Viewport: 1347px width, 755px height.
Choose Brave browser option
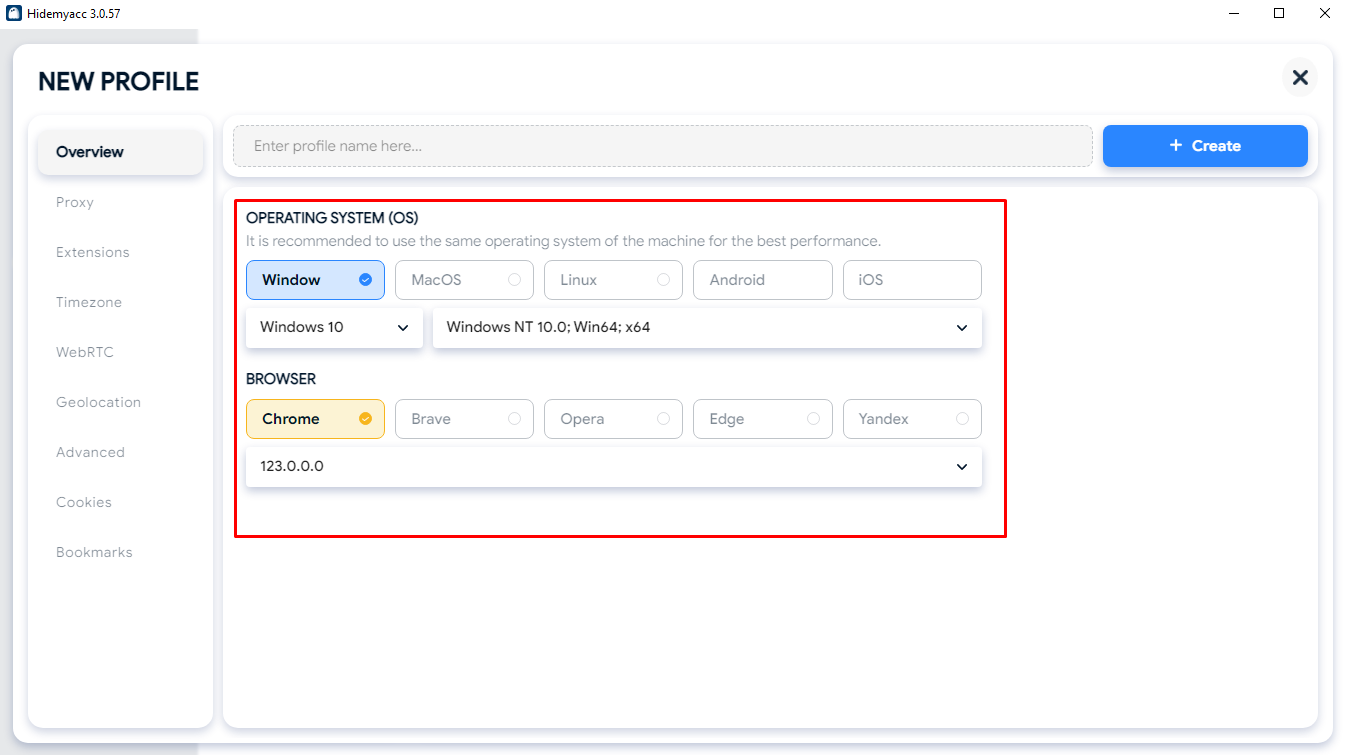(464, 419)
